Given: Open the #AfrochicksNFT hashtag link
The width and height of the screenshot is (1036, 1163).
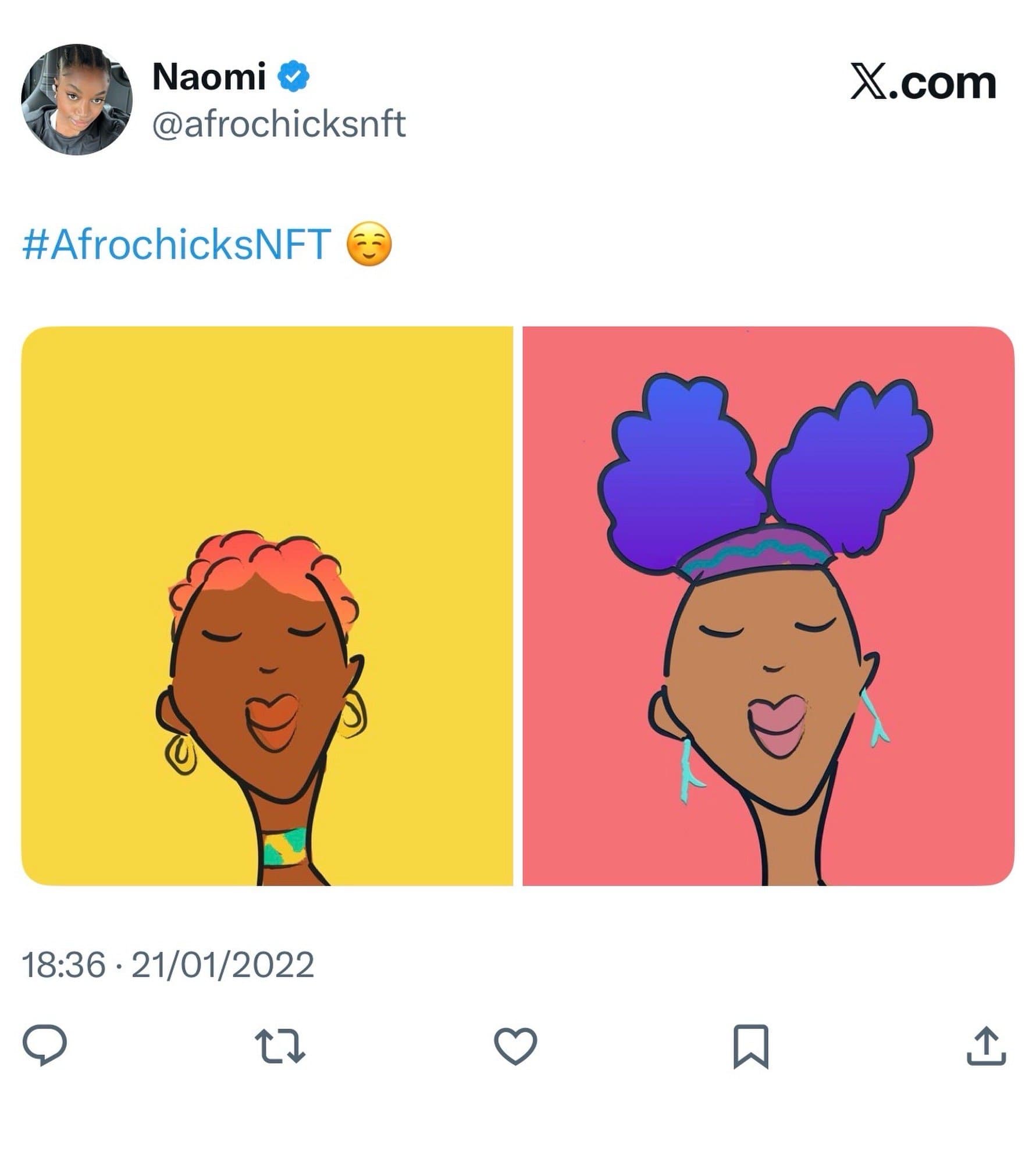Looking at the screenshot, I should (x=177, y=245).
